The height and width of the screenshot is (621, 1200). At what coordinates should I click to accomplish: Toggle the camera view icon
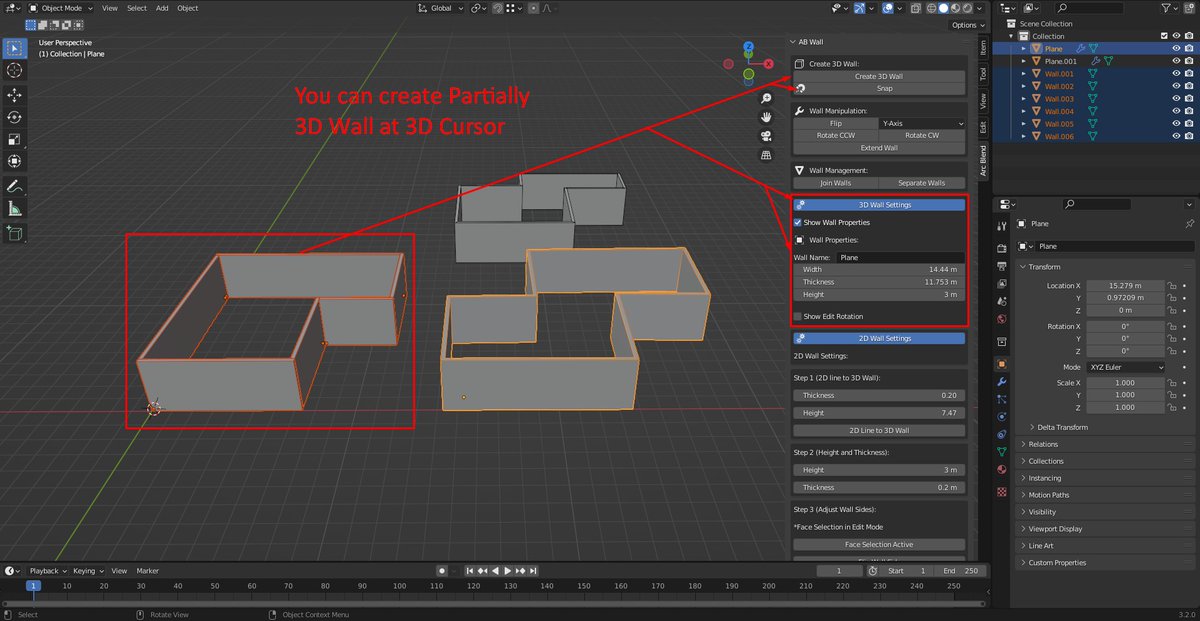click(766, 136)
